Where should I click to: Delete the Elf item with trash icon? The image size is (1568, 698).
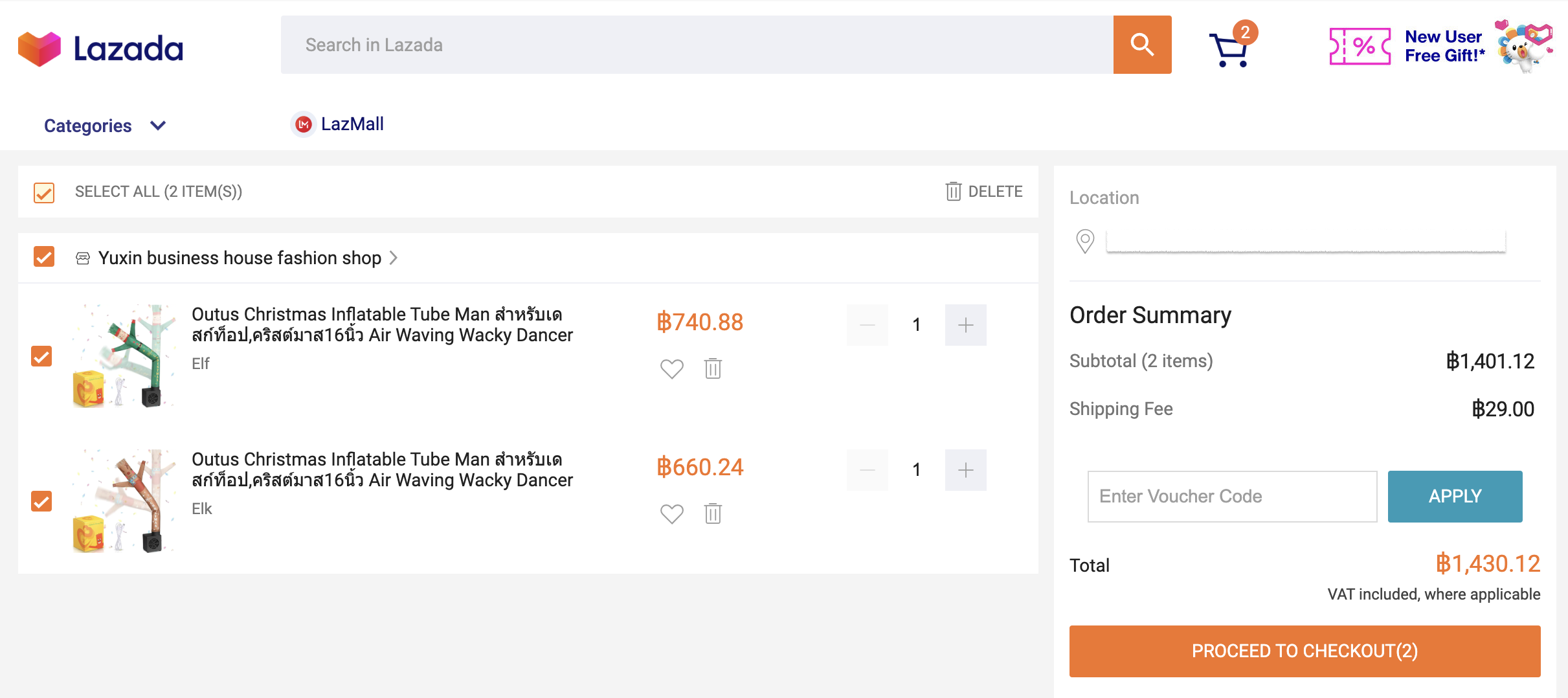click(x=713, y=368)
